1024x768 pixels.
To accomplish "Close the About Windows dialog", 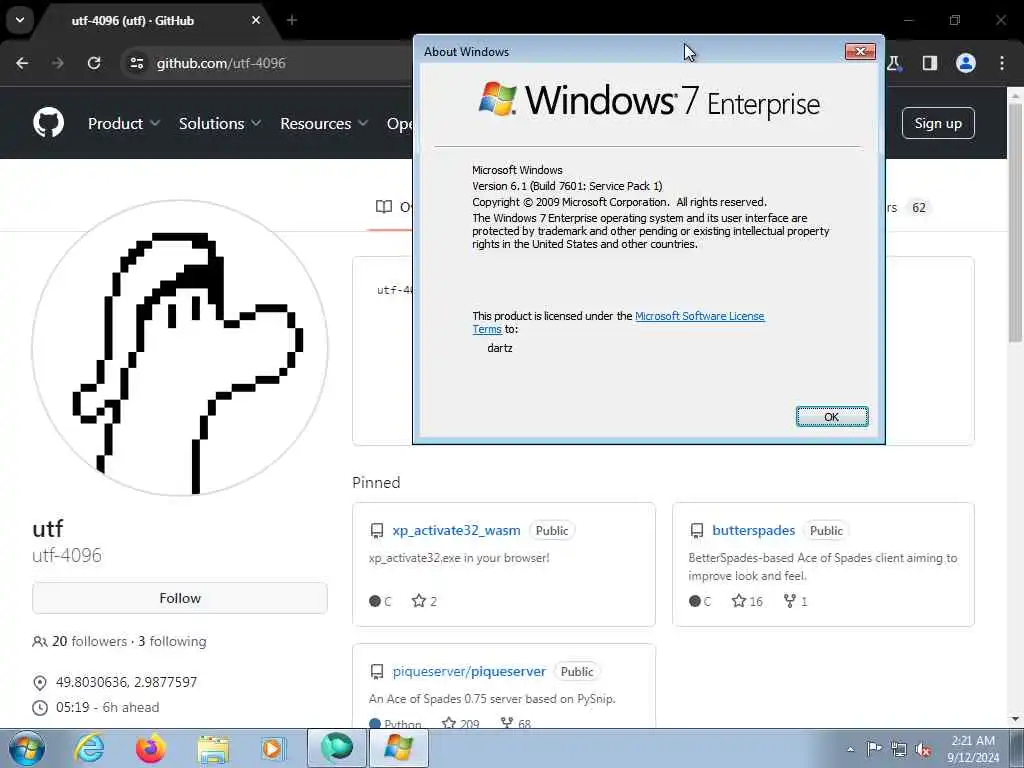I will click(x=860, y=51).
